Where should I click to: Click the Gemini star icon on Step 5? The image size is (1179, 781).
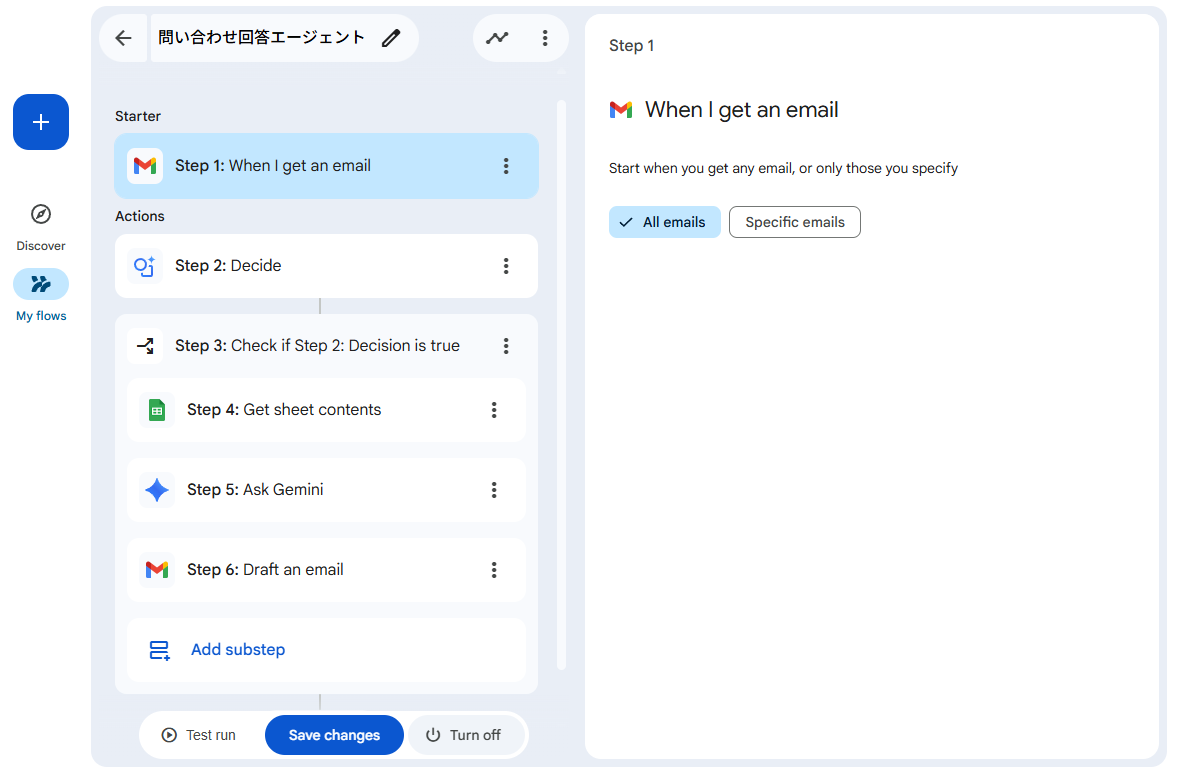click(157, 490)
